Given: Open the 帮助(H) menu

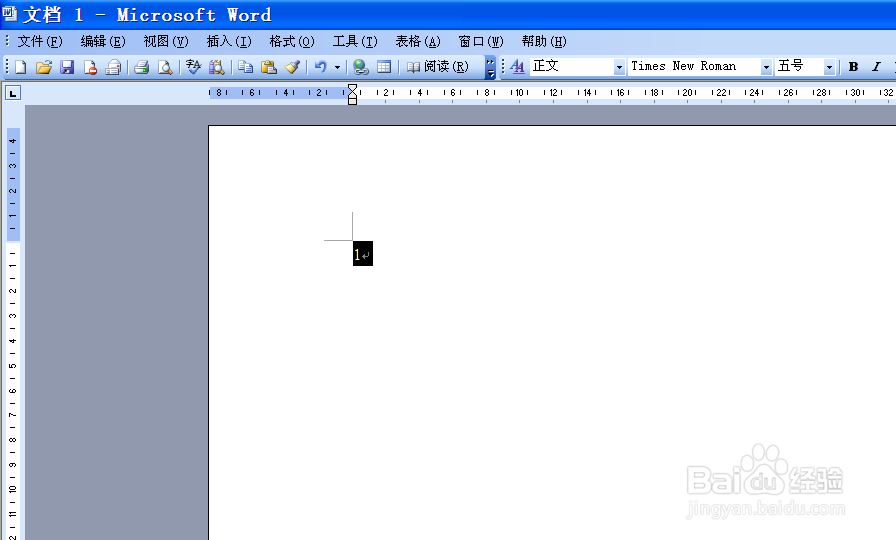Looking at the screenshot, I should tap(544, 42).
